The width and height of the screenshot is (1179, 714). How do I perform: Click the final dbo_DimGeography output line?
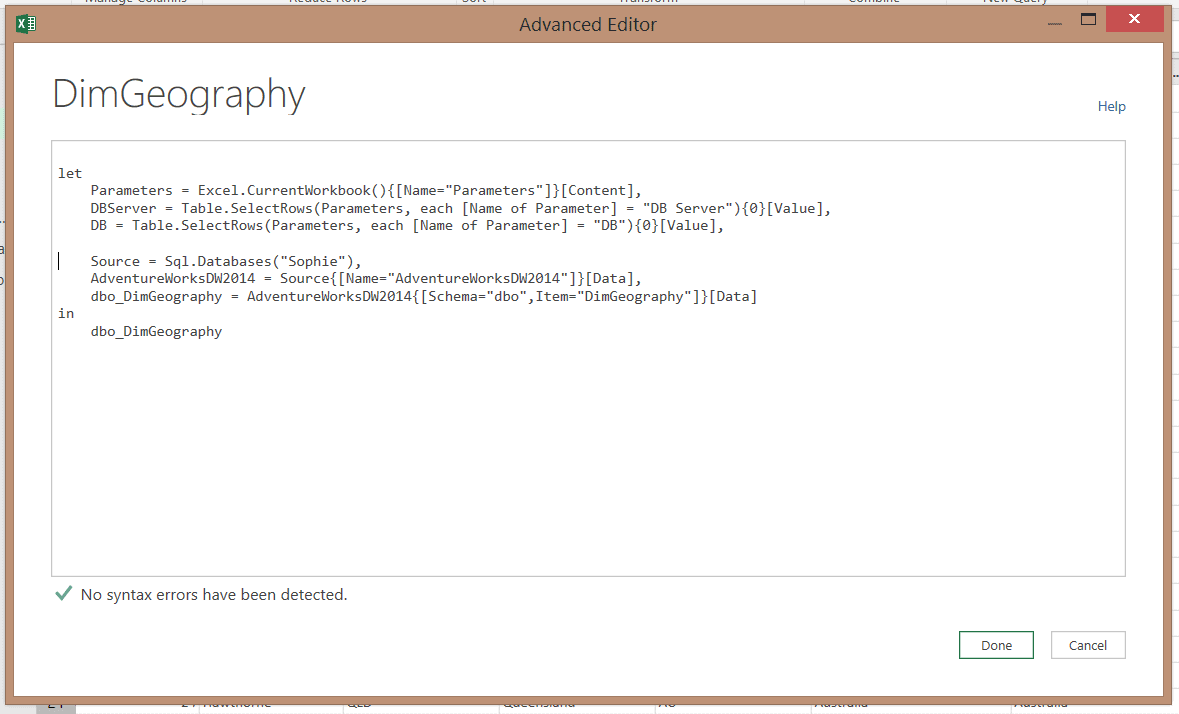click(x=156, y=331)
